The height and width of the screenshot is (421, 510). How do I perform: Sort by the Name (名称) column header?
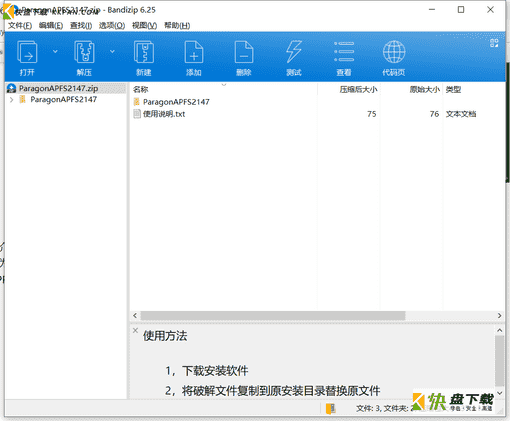[140, 89]
